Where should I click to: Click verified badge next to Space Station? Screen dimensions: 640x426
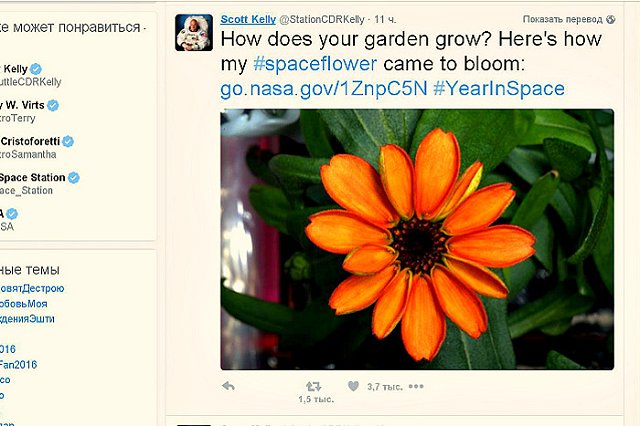(73, 178)
